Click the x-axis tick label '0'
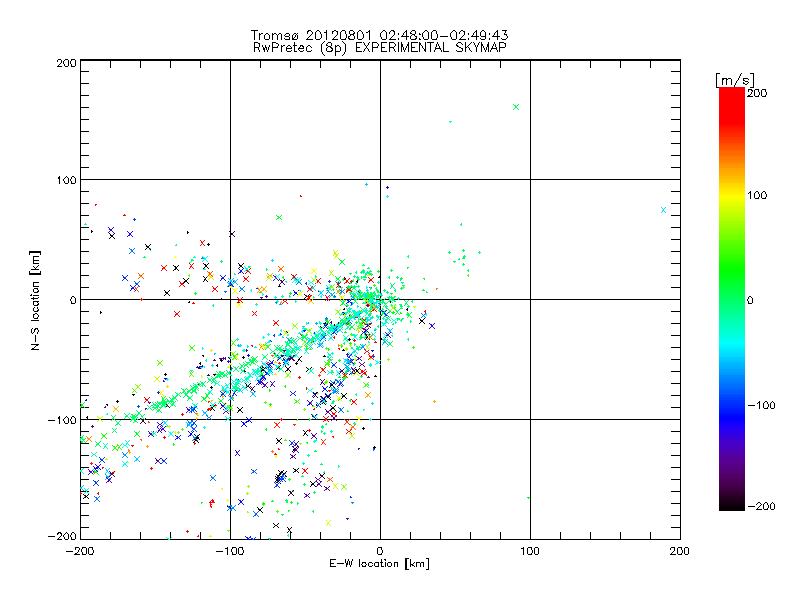 [380, 551]
